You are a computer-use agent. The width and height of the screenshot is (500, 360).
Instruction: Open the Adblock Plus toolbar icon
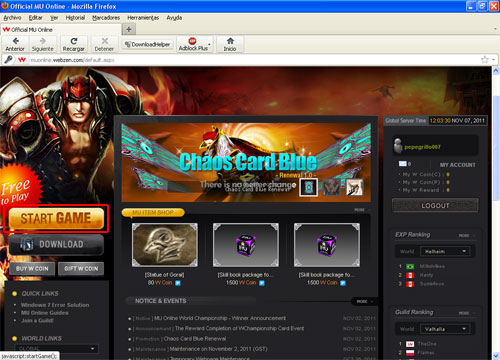pyautogui.click(x=194, y=44)
